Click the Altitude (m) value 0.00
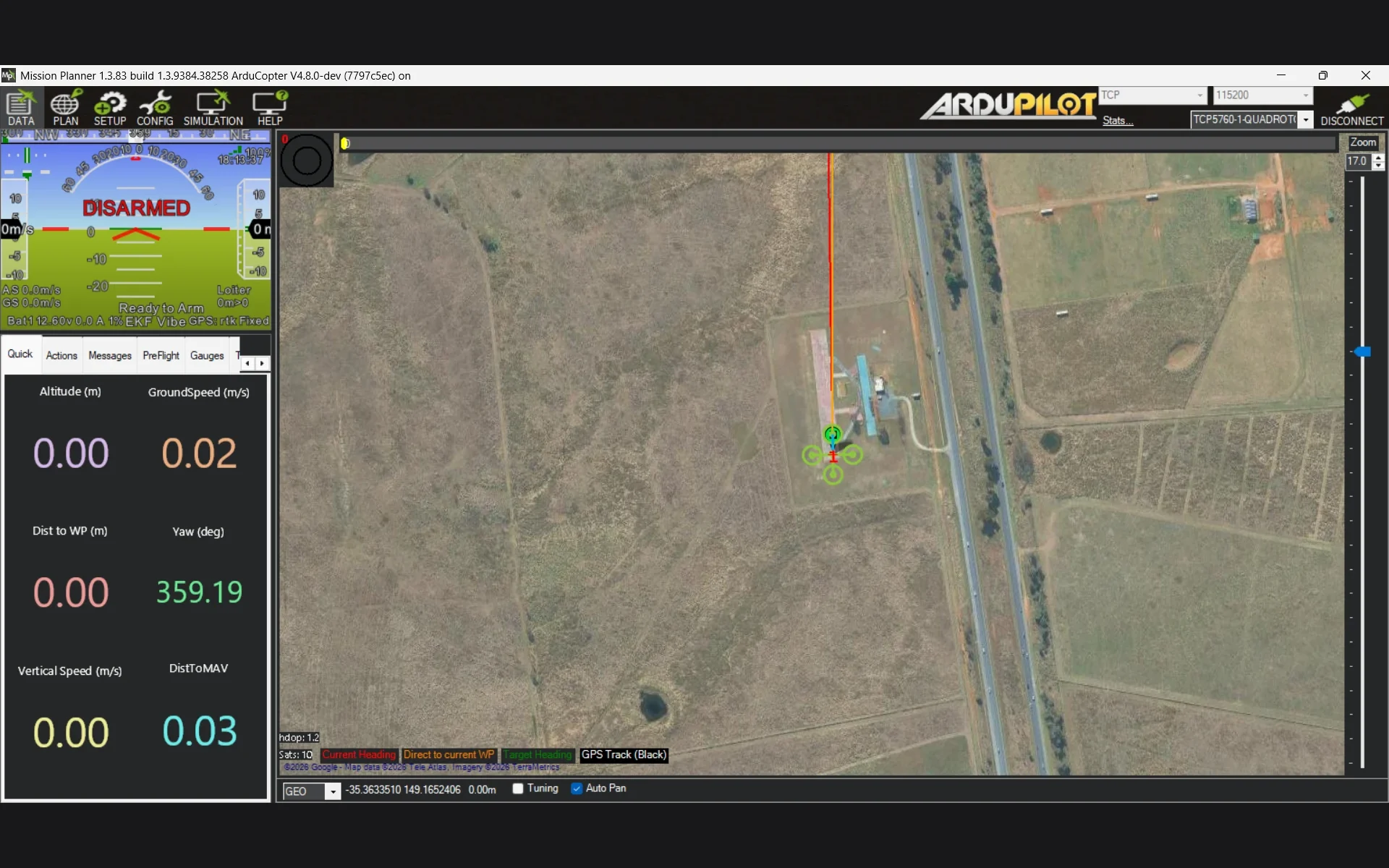 (x=70, y=454)
